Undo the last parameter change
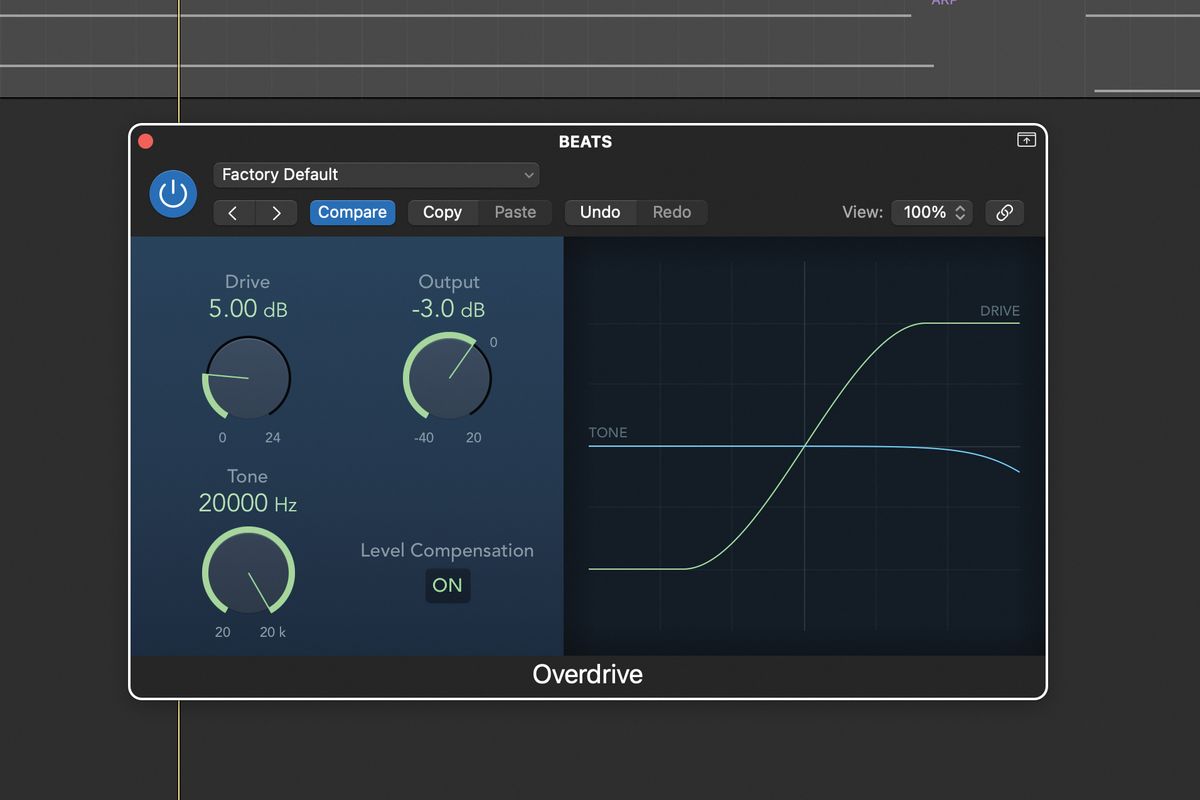1200x800 pixels. [x=600, y=212]
